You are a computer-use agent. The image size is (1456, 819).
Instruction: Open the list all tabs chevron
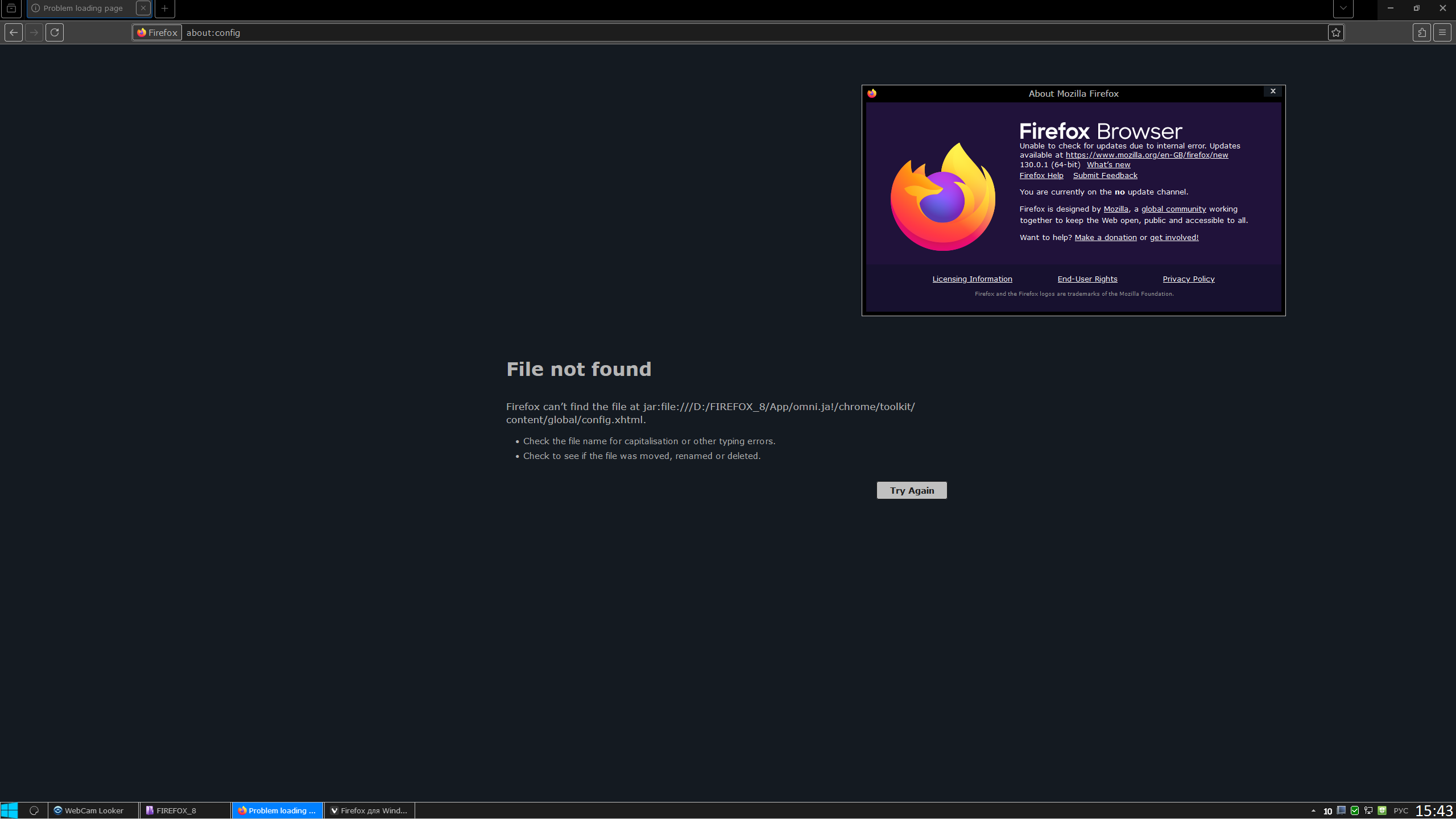(1343, 9)
